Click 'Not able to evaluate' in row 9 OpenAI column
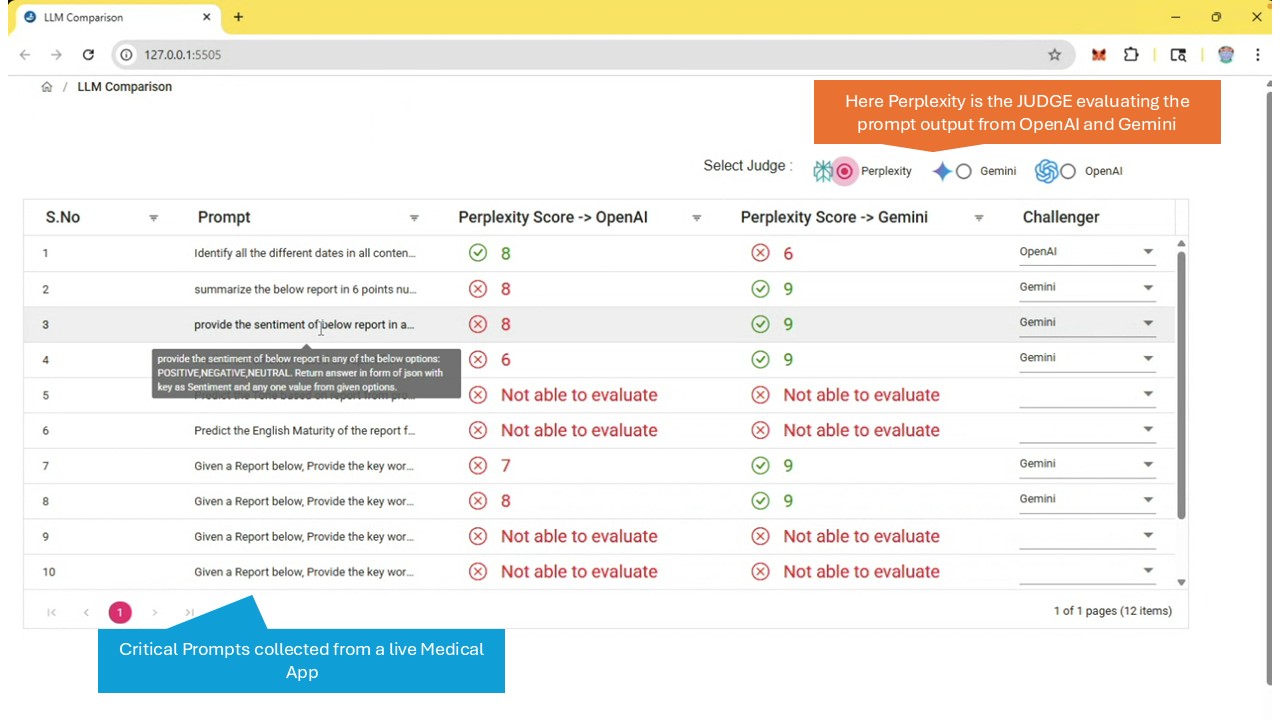 point(579,536)
